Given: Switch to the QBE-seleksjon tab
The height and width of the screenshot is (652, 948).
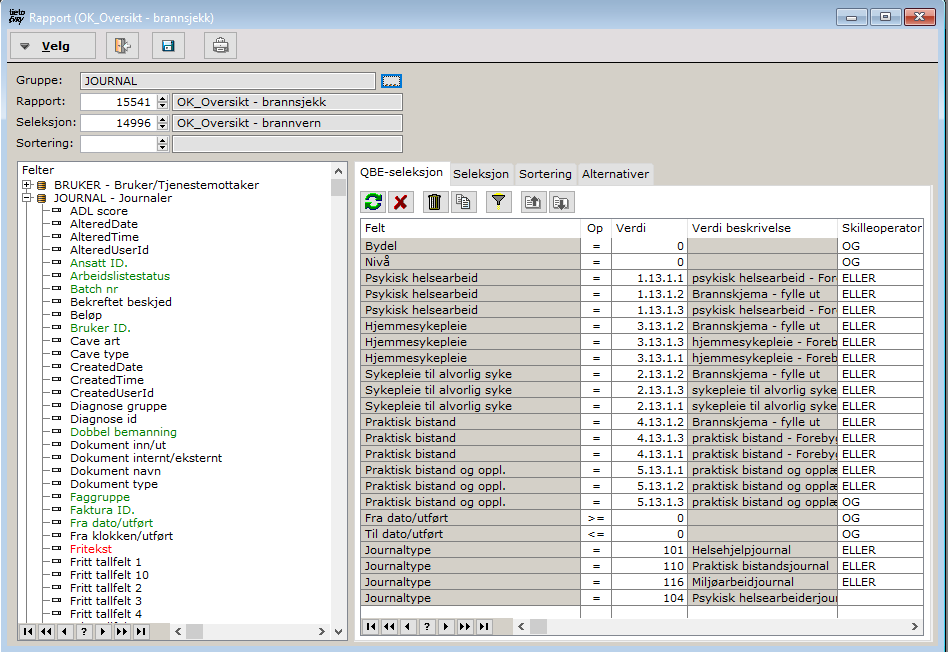Looking at the screenshot, I should (401, 172).
